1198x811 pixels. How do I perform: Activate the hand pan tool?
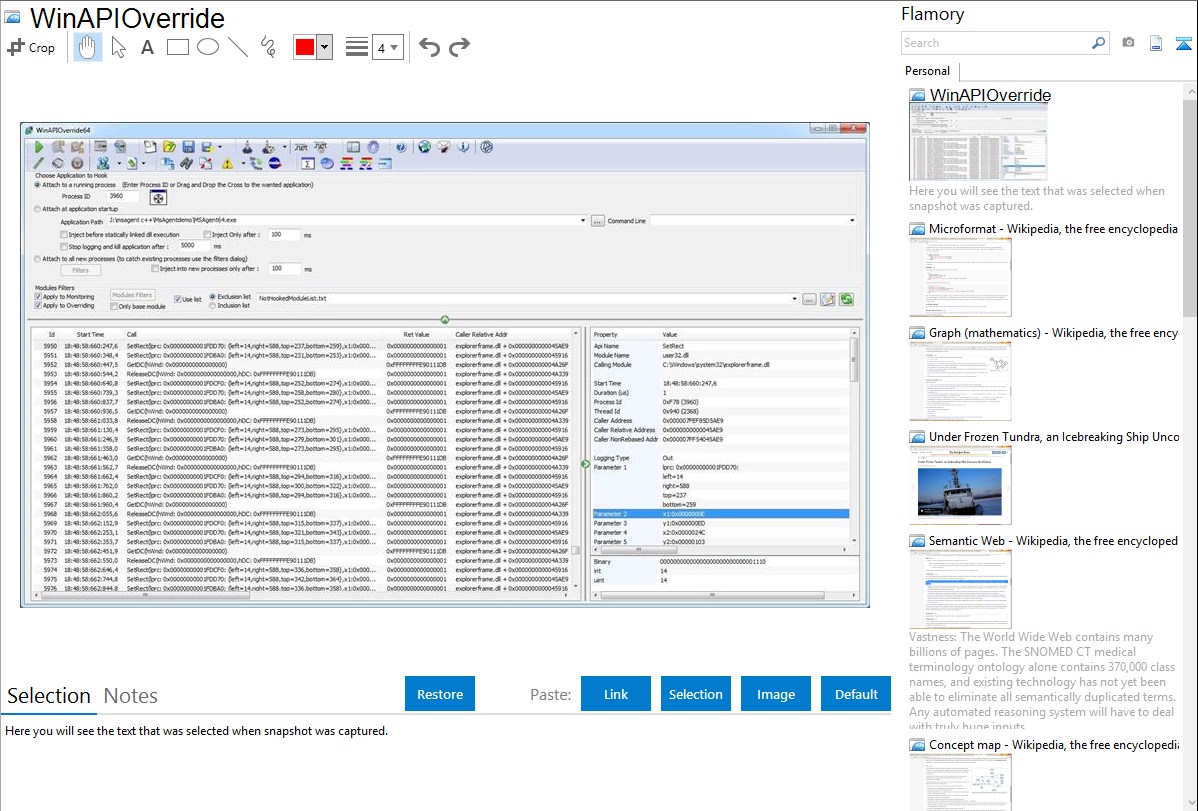click(x=87, y=47)
